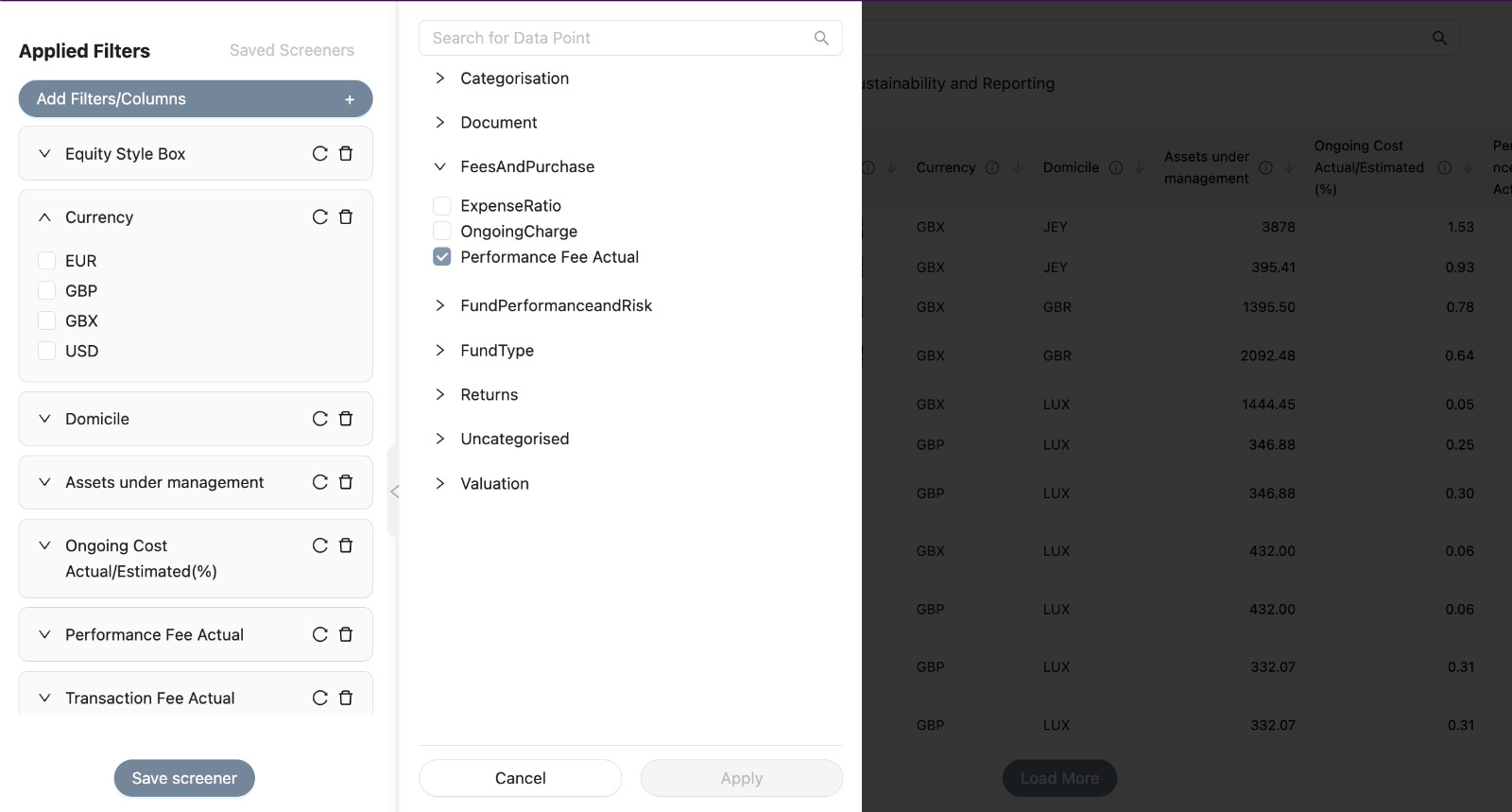The image size is (1512, 812).
Task: Delete the Currency filter with trash icon
Action: [346, 216]
